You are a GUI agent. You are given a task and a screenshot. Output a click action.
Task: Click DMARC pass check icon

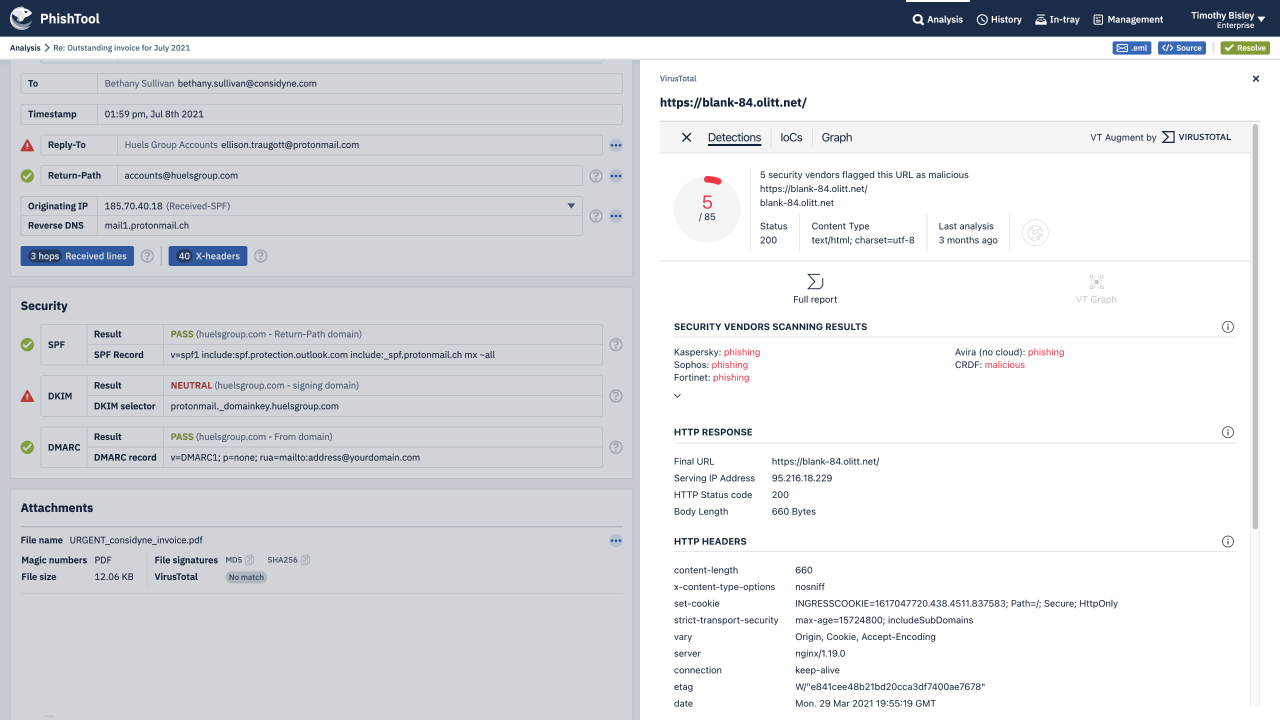pos(28,447)
